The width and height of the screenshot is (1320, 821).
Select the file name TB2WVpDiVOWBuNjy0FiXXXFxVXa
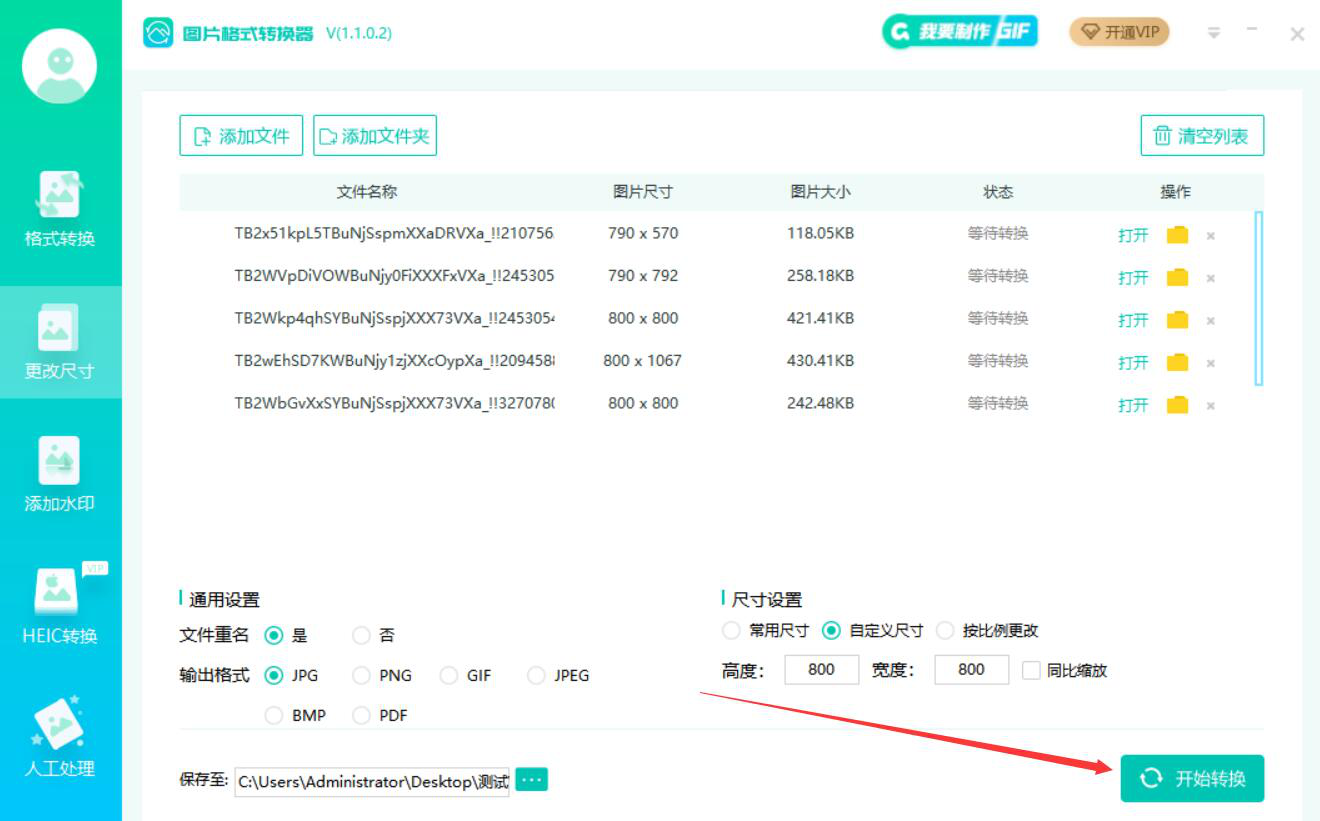(x=394, y=276)
